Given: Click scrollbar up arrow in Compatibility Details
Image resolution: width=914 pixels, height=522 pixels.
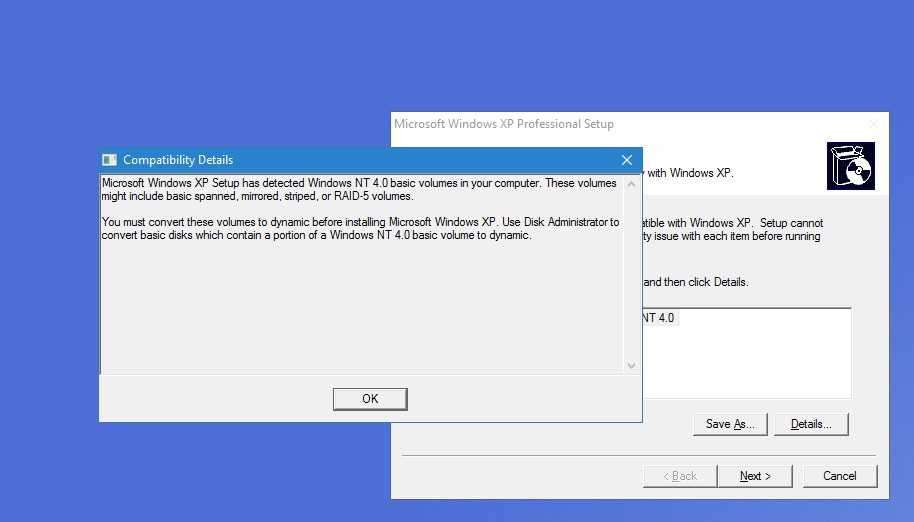Looking at the screenshot, I should click(631, 184).
